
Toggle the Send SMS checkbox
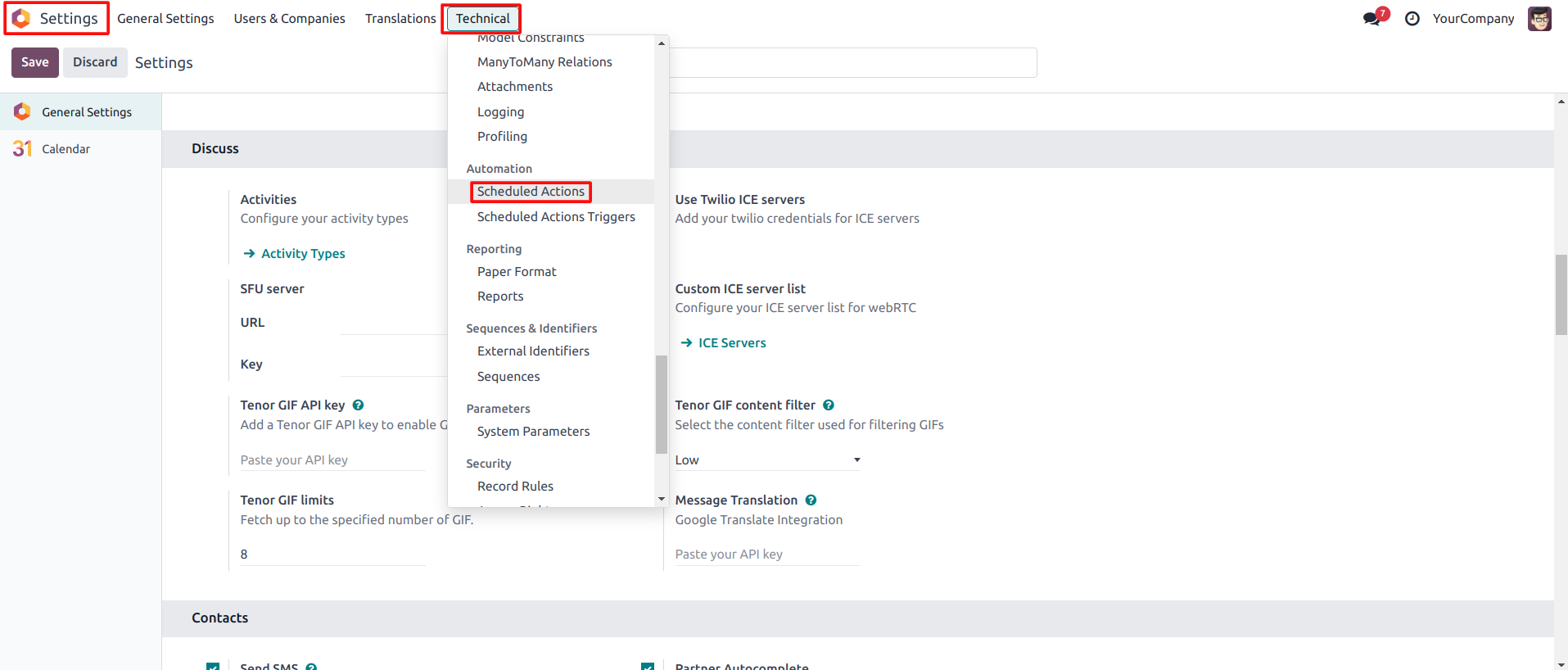pyautogui.click(x=213, y=667)
